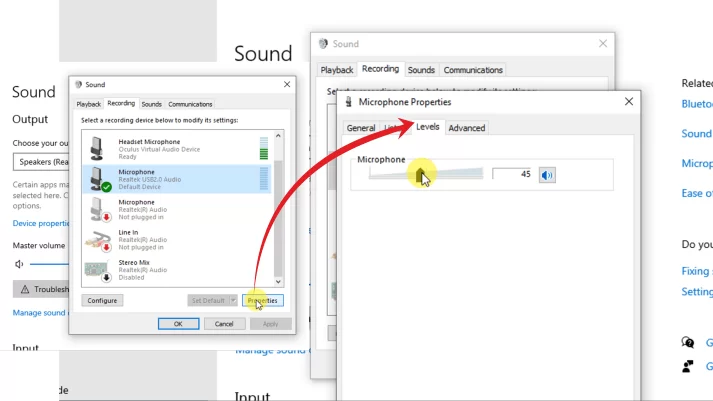Open the Recording tab in the large Sound dialog

tap(380, 69)
